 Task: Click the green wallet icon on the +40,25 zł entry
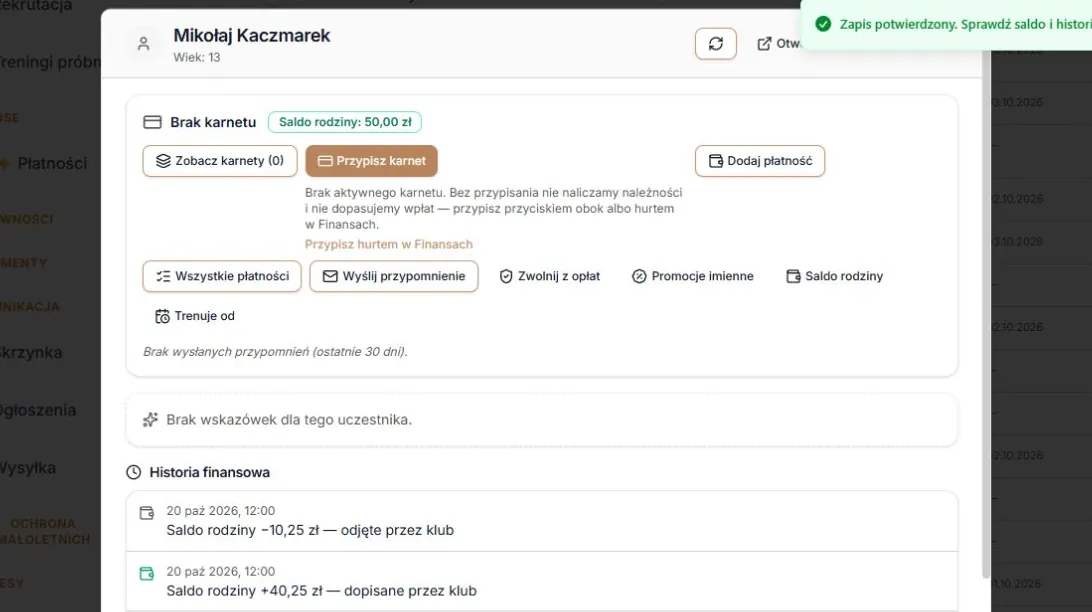click(x=147, y=574)
